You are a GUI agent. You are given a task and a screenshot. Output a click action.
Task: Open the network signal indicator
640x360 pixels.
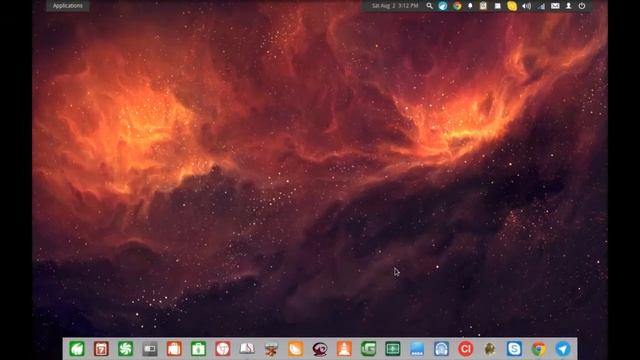pos(541,6)
